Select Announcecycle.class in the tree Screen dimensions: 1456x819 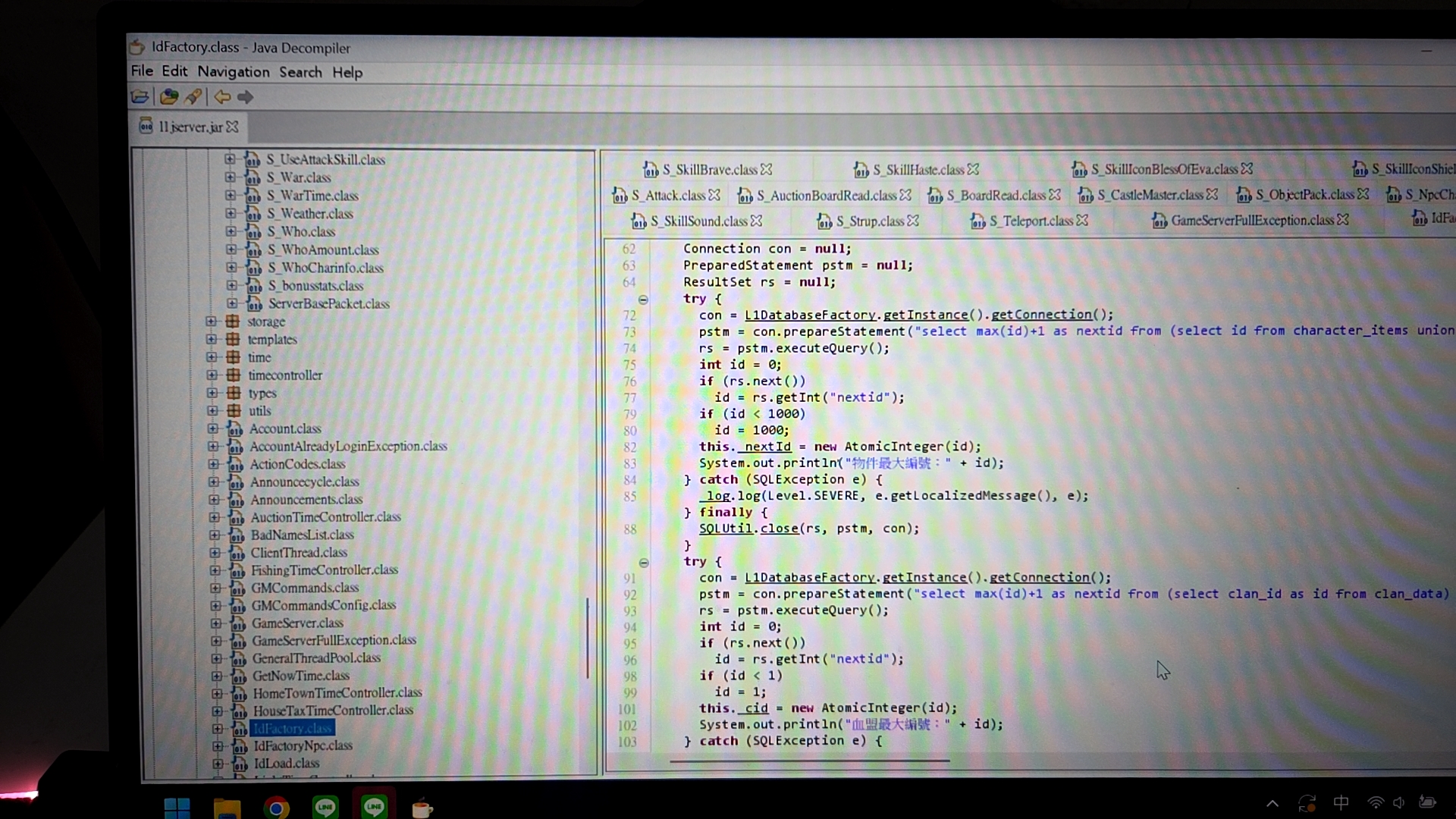305,482
